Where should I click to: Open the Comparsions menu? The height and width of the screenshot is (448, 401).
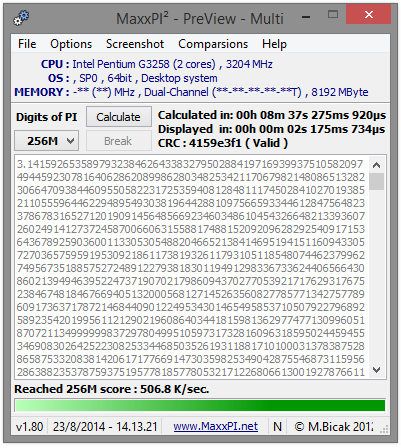213,44
